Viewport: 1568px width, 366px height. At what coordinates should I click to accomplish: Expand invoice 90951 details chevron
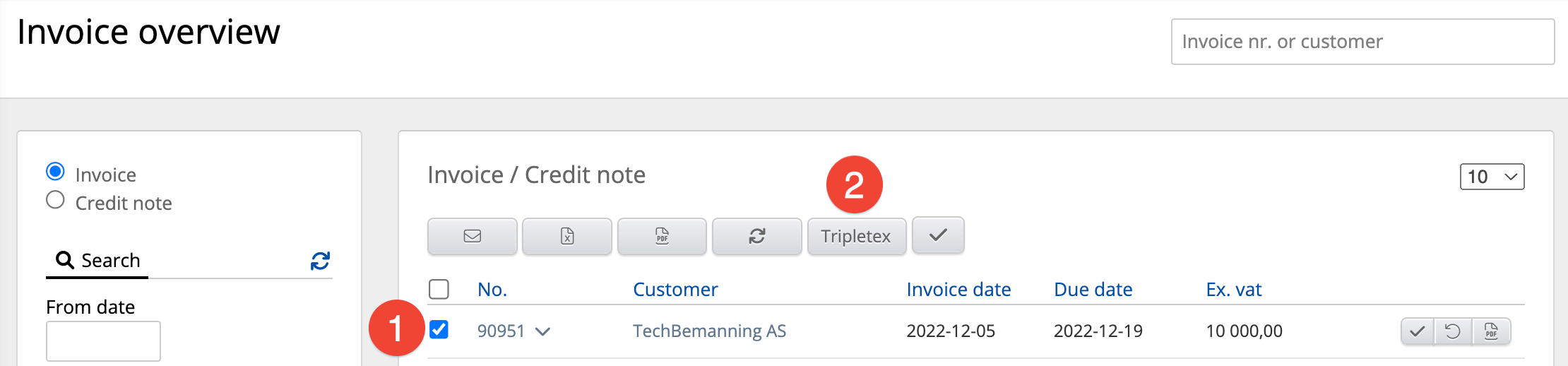click(x=542, y=331)
